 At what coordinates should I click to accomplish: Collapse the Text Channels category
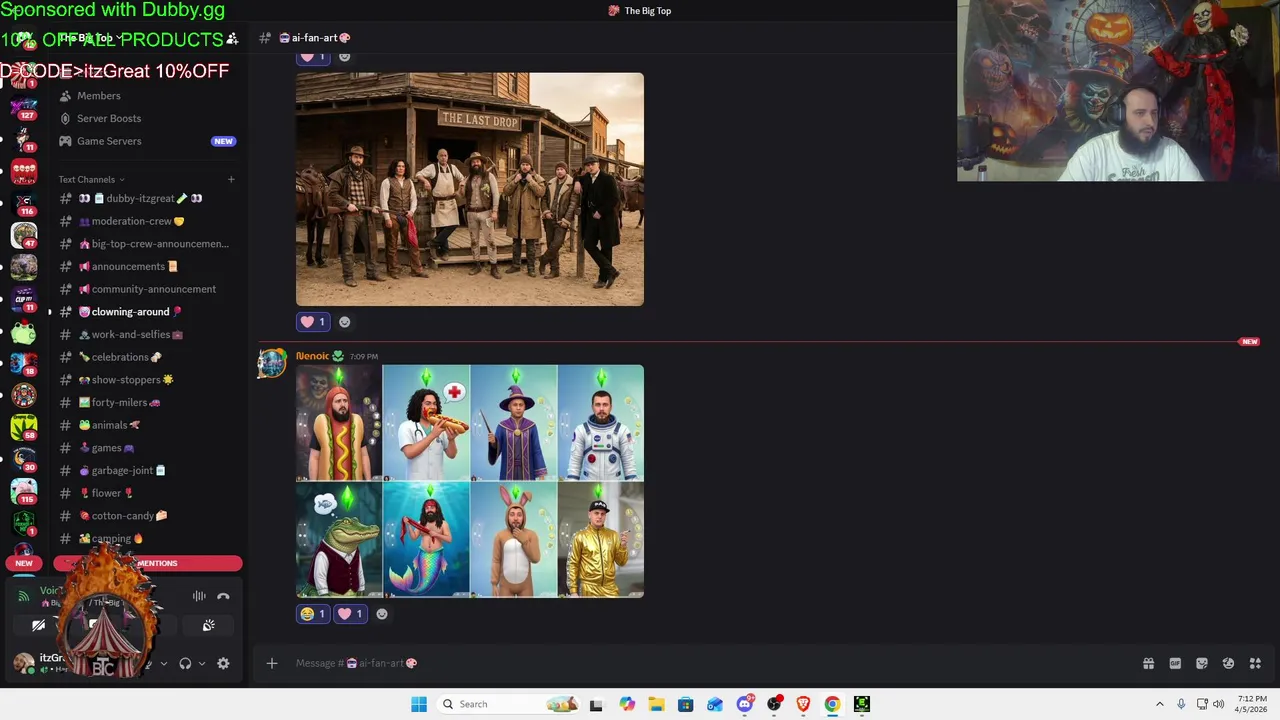[92, 179]
